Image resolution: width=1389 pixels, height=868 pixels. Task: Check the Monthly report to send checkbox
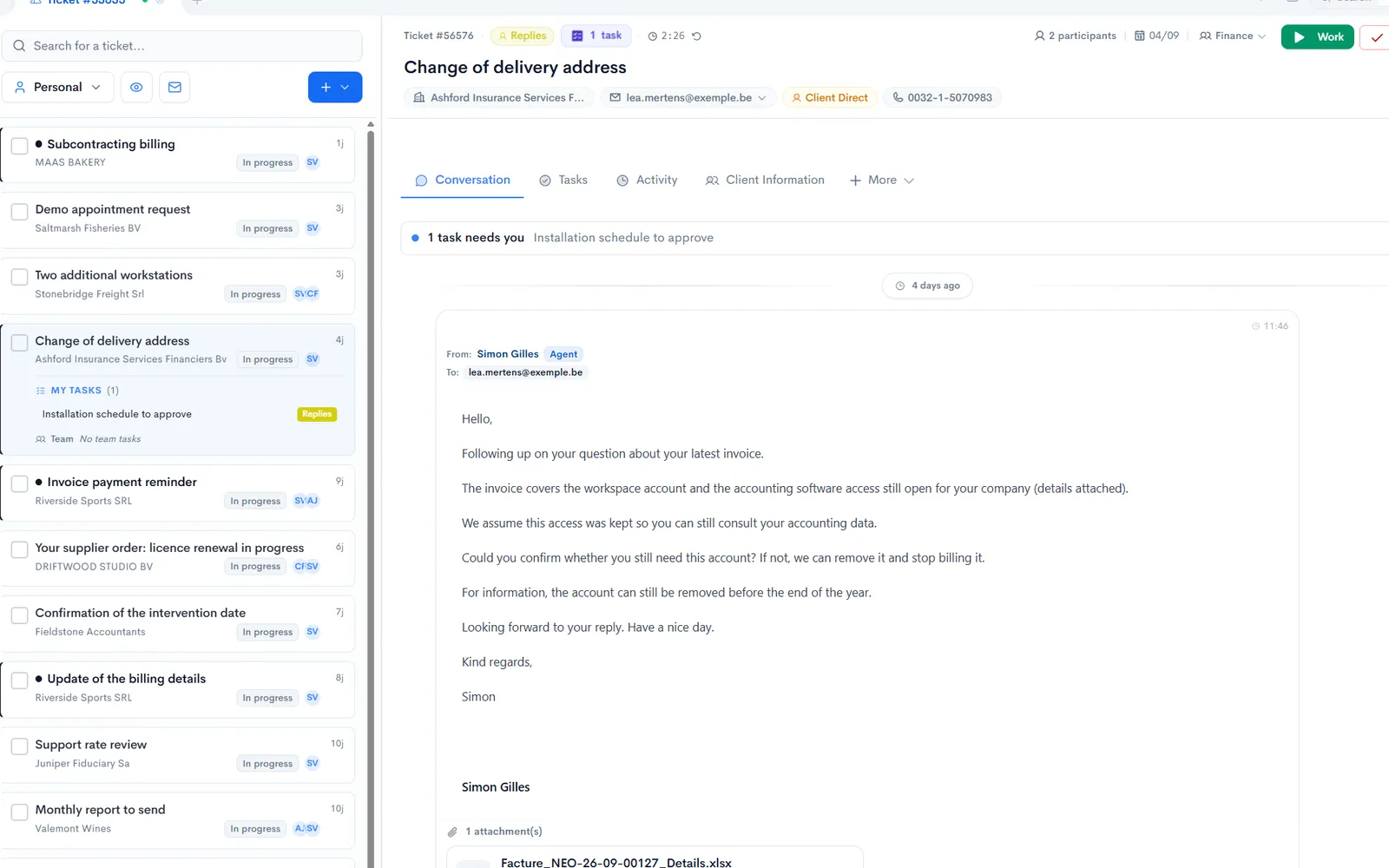click(19, 812)
